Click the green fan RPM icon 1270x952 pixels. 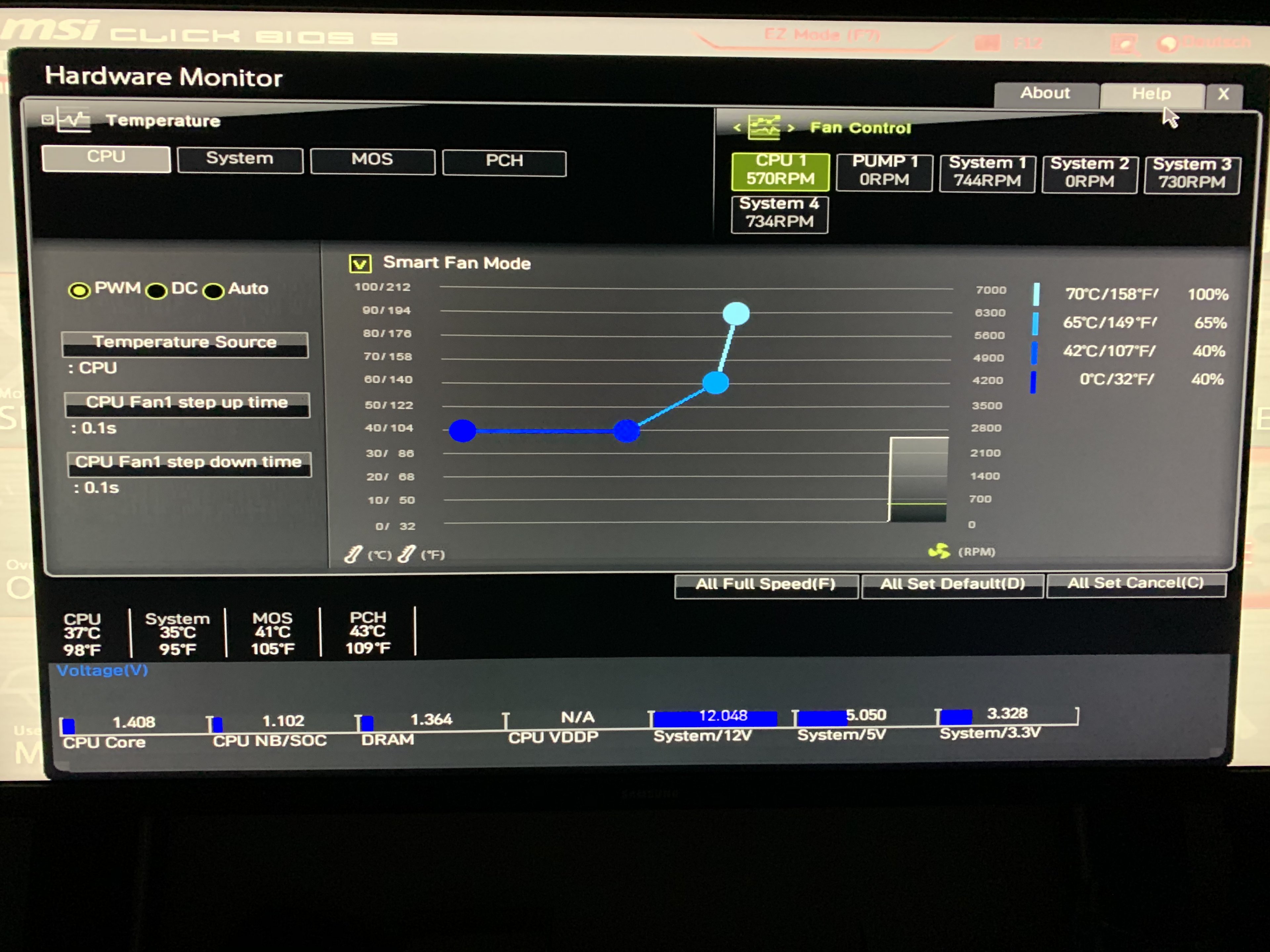click(x=939, y=551)
